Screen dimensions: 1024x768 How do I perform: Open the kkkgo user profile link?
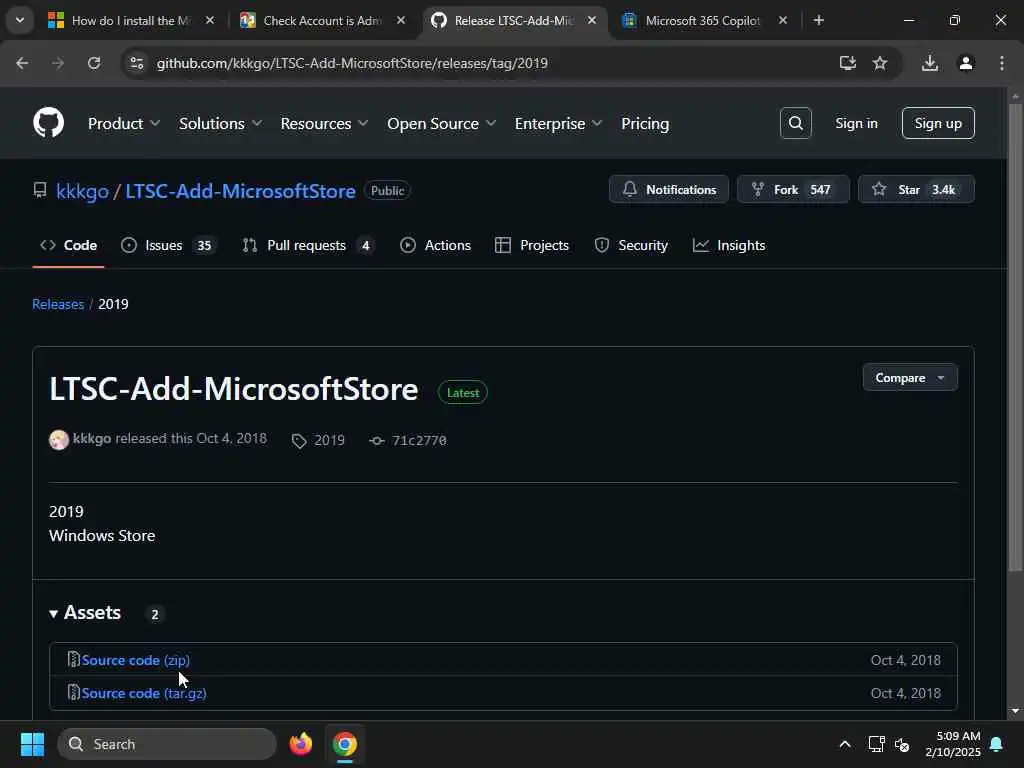point(82,191)
